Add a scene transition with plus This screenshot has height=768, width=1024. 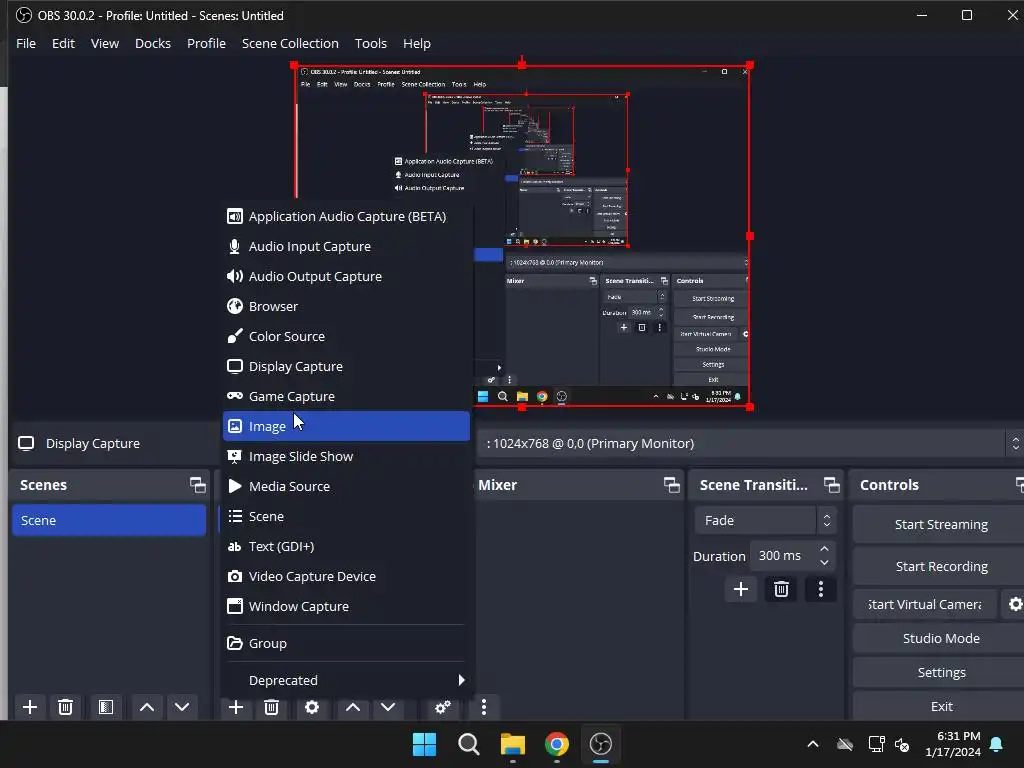click(x=741, y=590)
